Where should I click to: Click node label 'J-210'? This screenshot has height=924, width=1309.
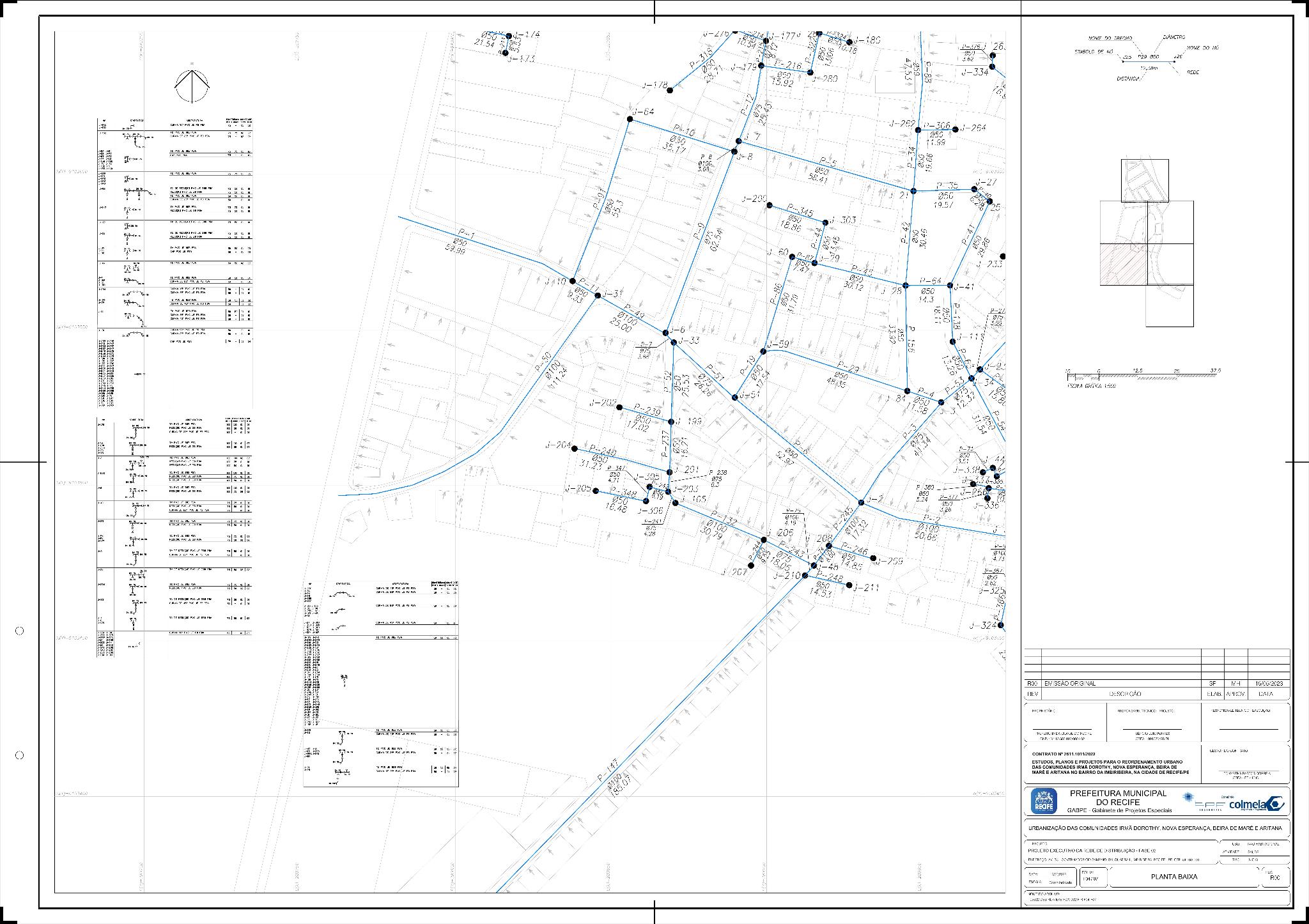point(787,576)
